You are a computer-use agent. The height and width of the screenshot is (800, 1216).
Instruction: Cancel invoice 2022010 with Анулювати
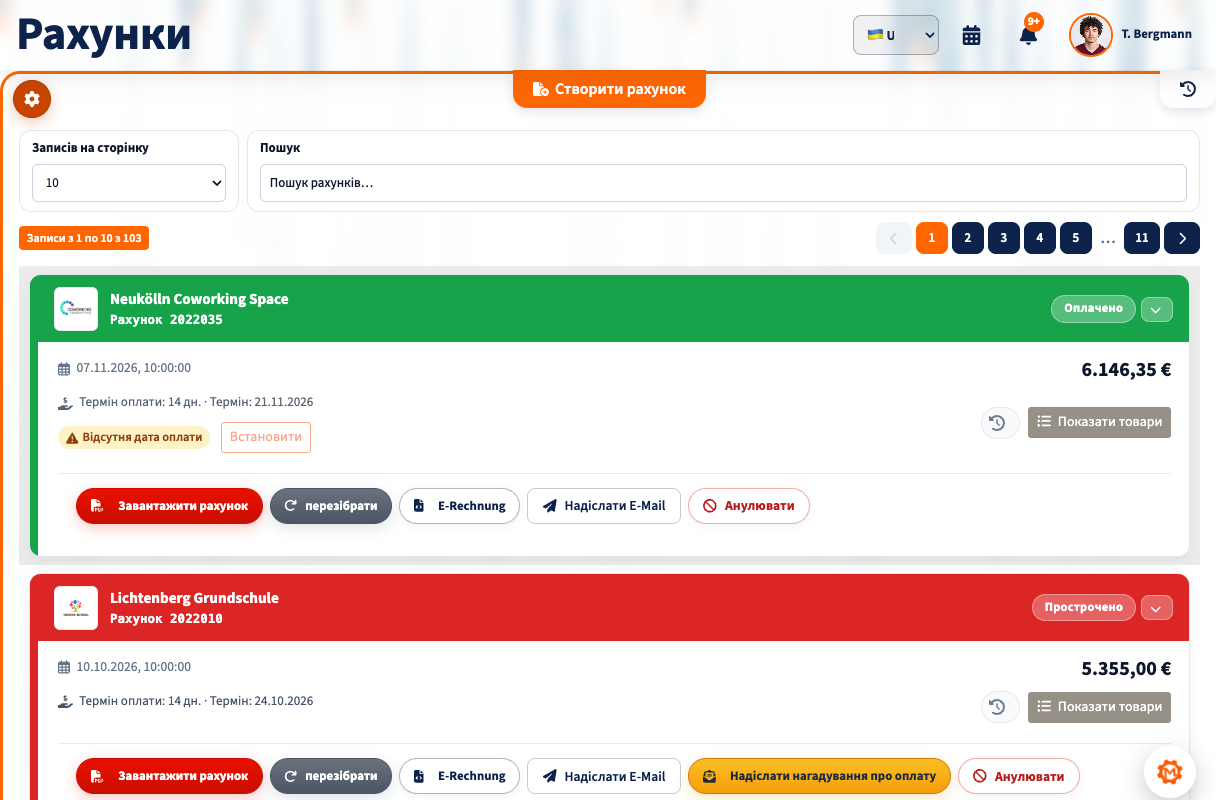pyautogui.click(x=1019, y=776)
